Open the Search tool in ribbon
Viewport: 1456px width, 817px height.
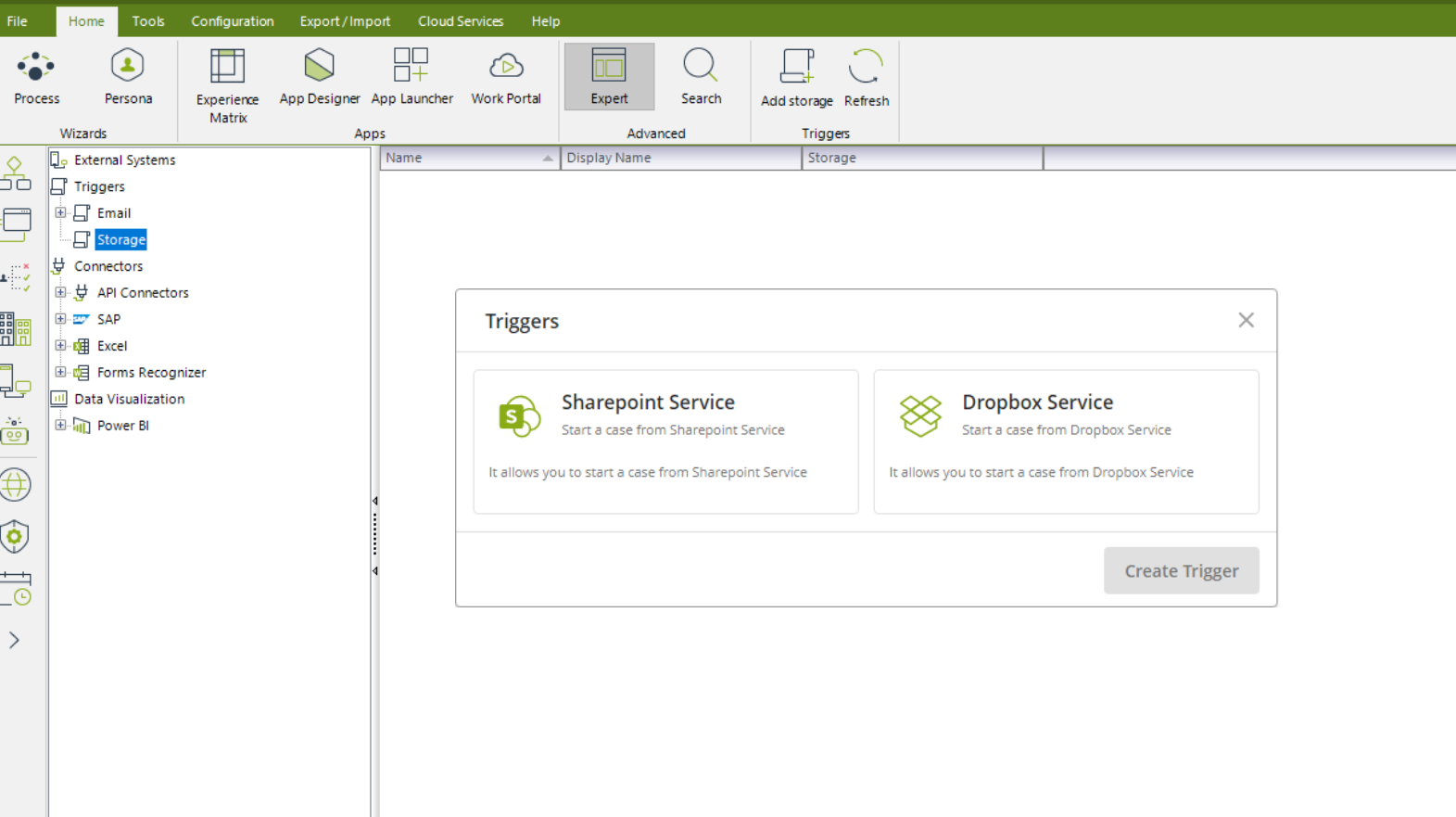click(x=701, y=77)
